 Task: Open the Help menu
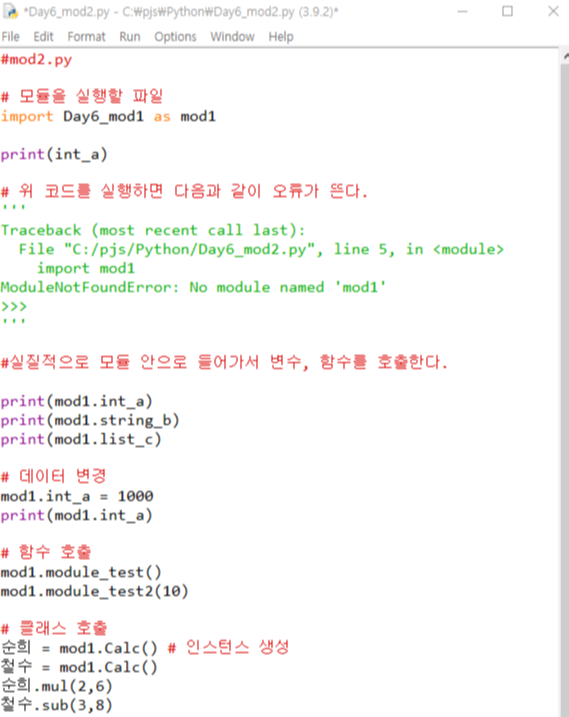click(x=281, y=37)
